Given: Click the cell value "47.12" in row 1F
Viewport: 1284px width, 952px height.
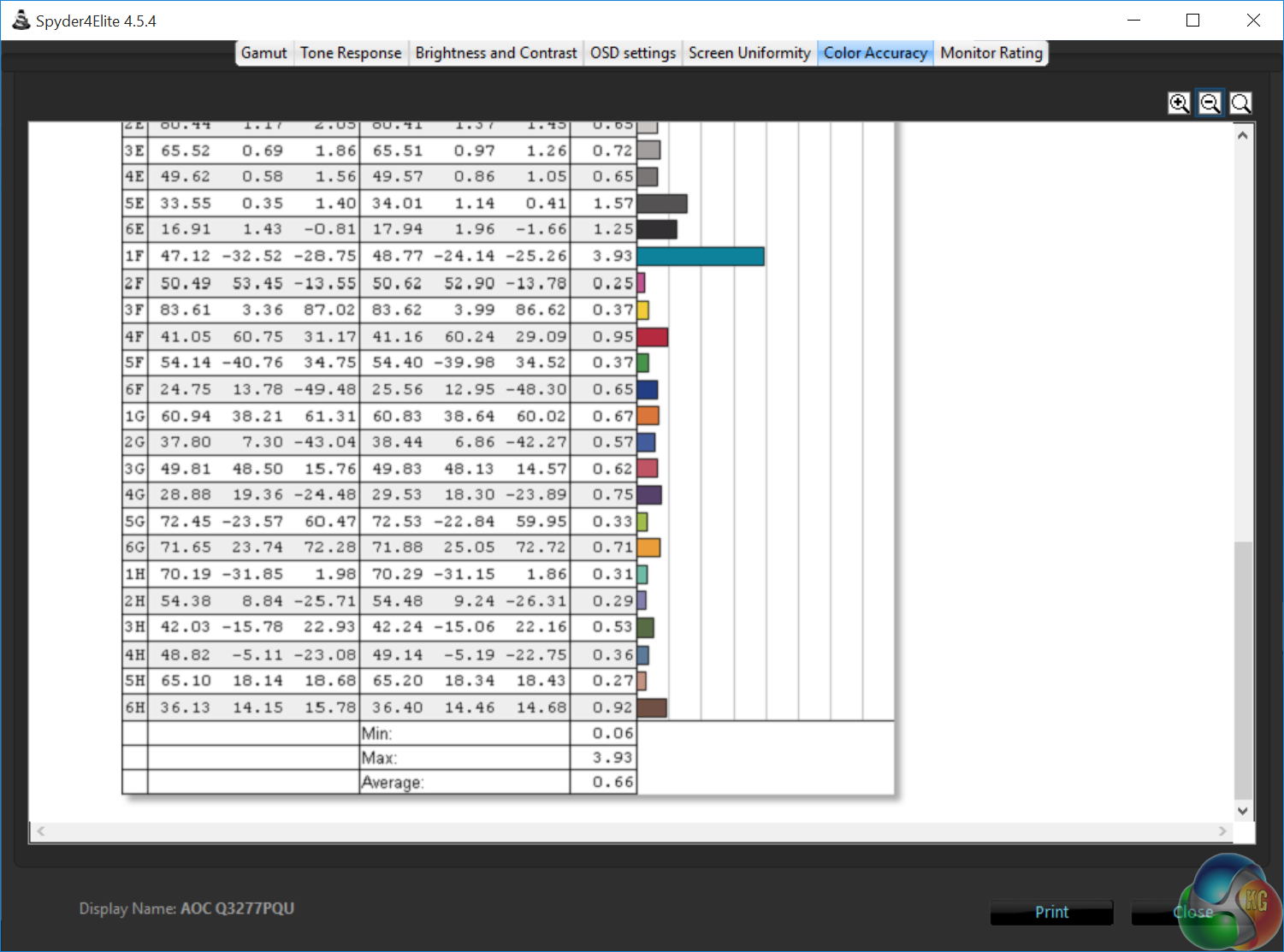Looking at the screenshot, I should (x=186, y=257).
